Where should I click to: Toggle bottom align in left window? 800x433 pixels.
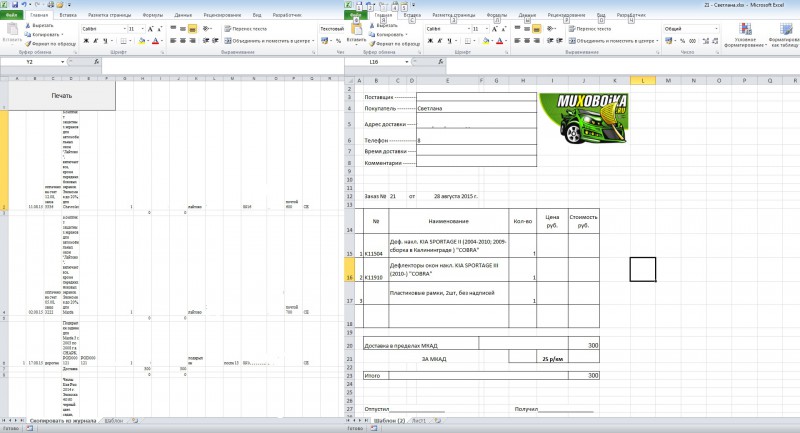click(x=192, y=29)
